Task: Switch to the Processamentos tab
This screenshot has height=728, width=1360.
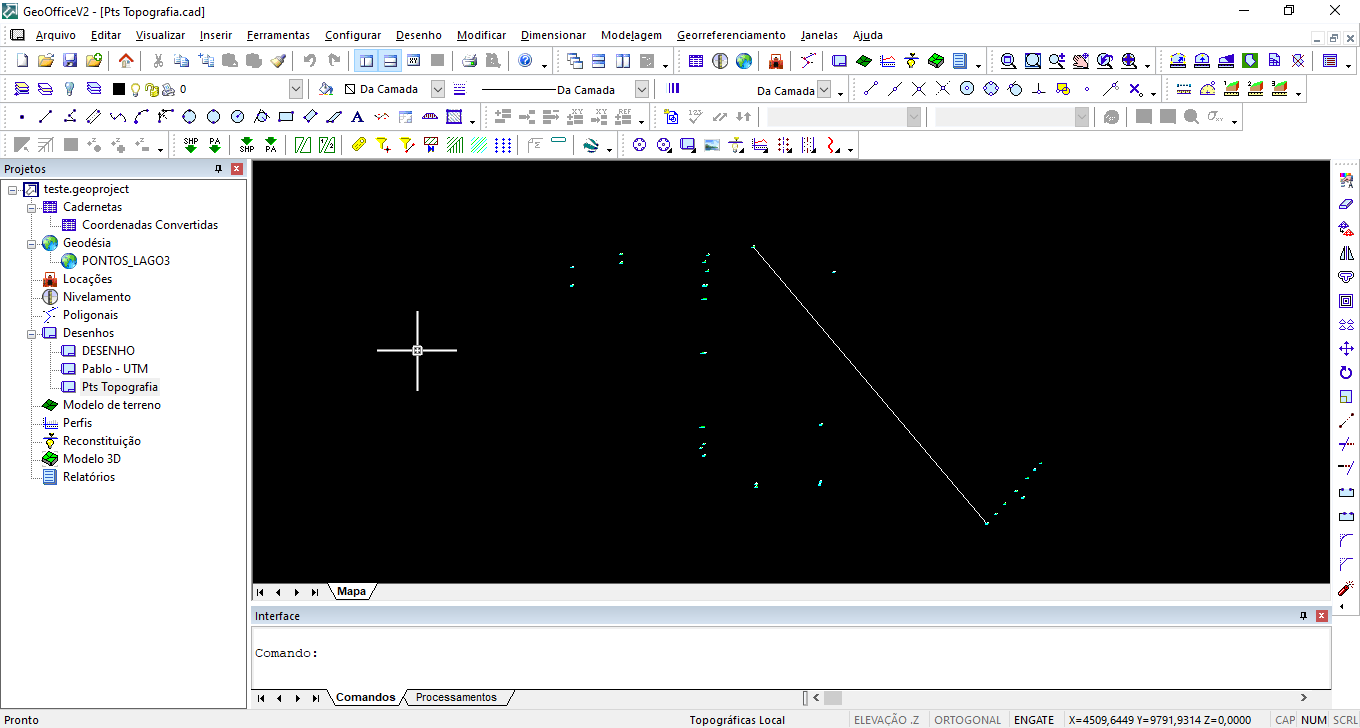Action: 456,697
